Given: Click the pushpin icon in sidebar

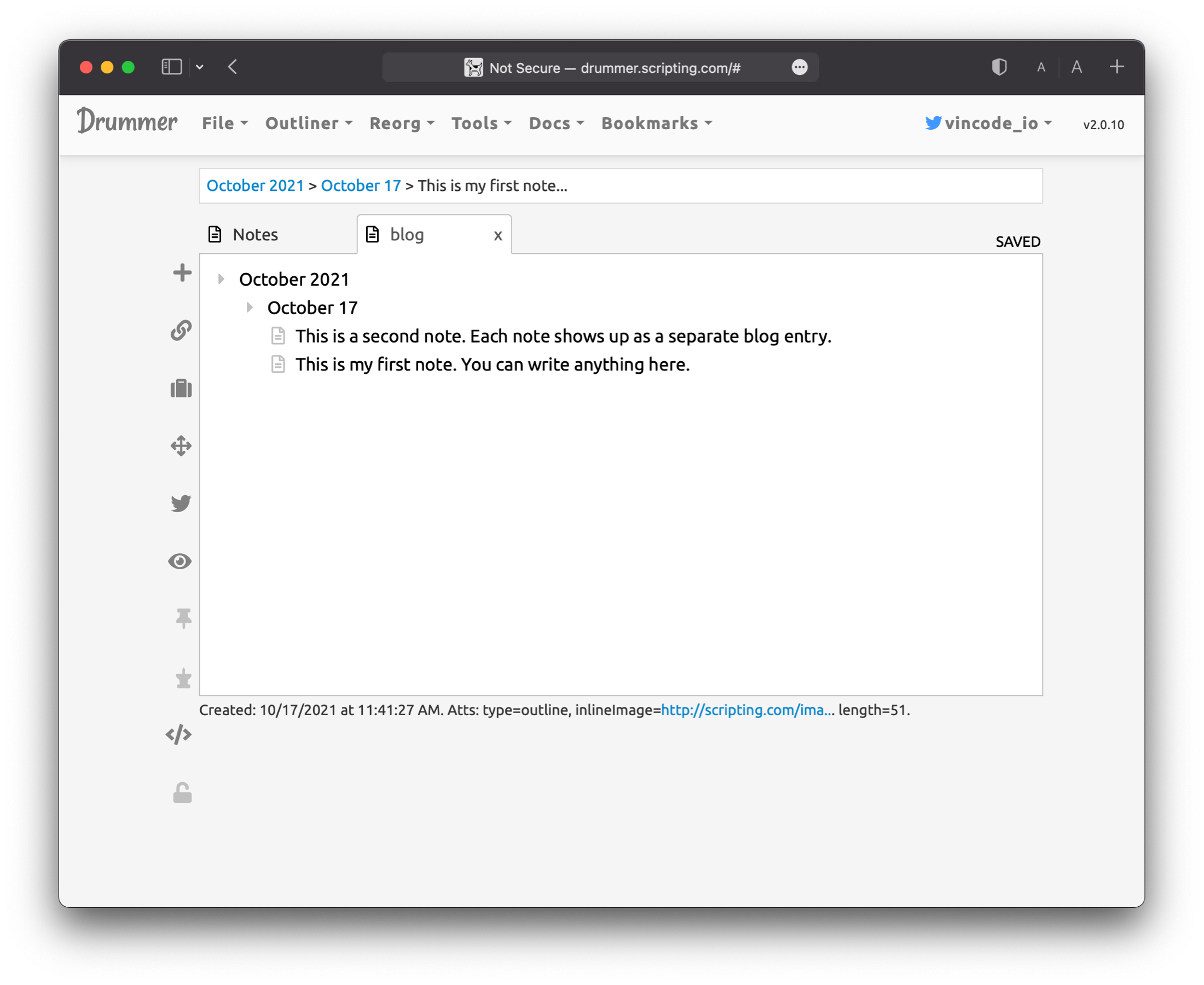Looking at the screenshot, I should [183, 618].
